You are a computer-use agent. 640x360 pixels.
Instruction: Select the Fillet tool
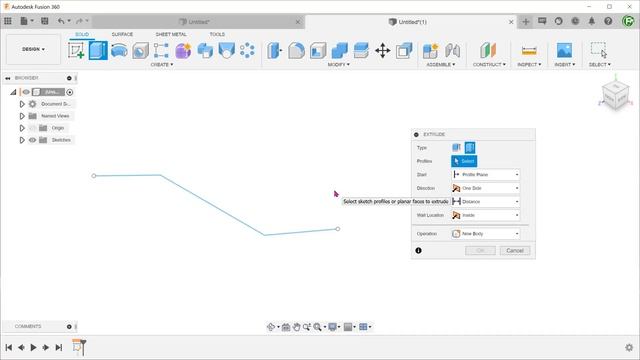click(x=296, y=51)
